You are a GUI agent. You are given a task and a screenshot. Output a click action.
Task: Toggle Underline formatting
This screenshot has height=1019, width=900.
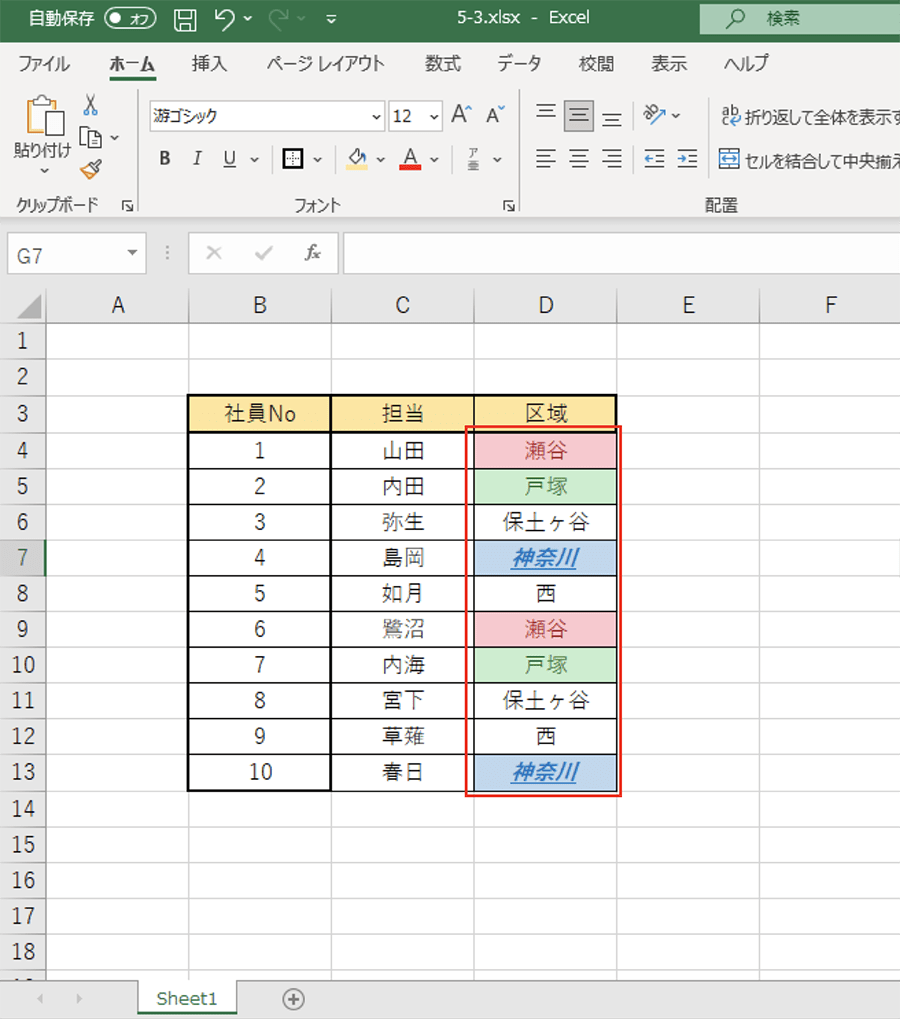tap(229, 158)
